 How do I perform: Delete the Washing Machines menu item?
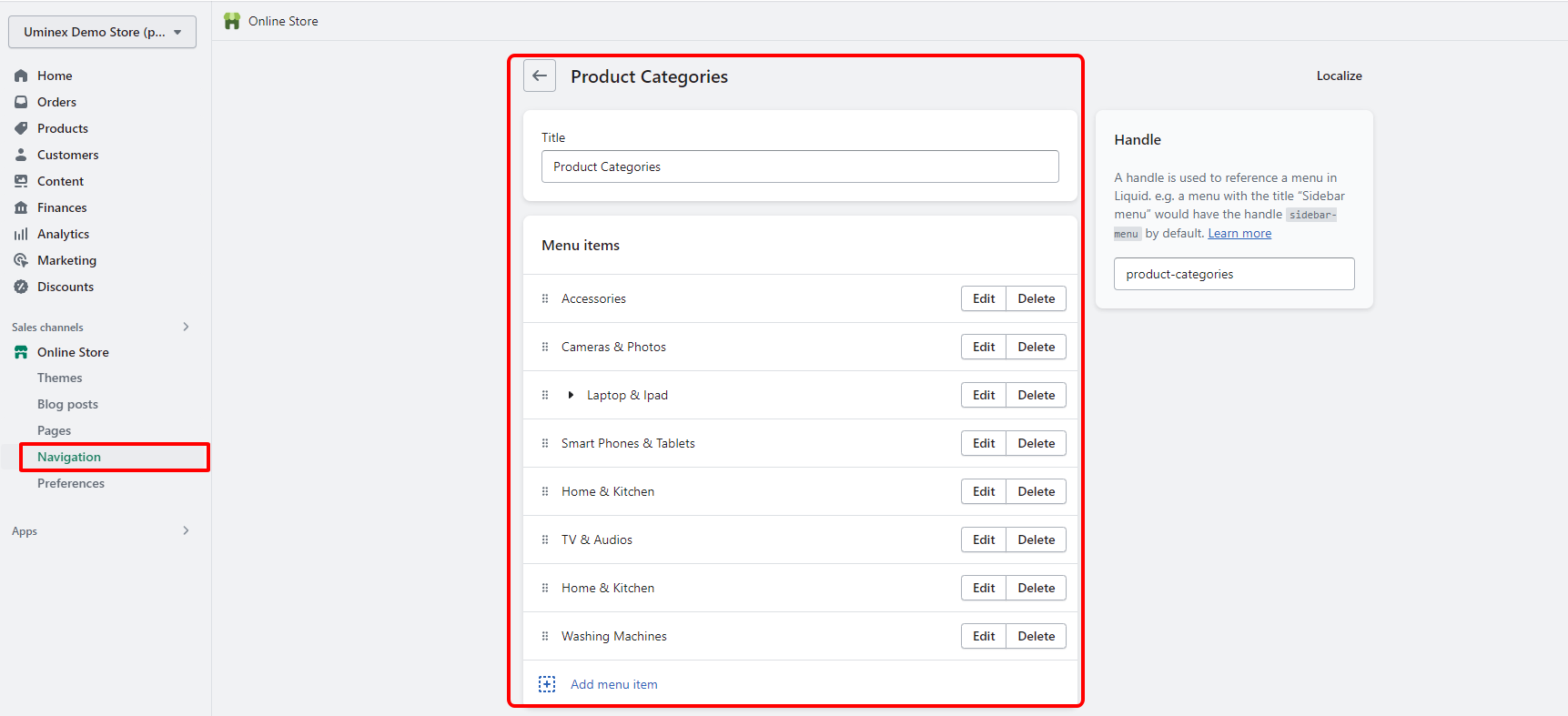(x=1036, y=636)
